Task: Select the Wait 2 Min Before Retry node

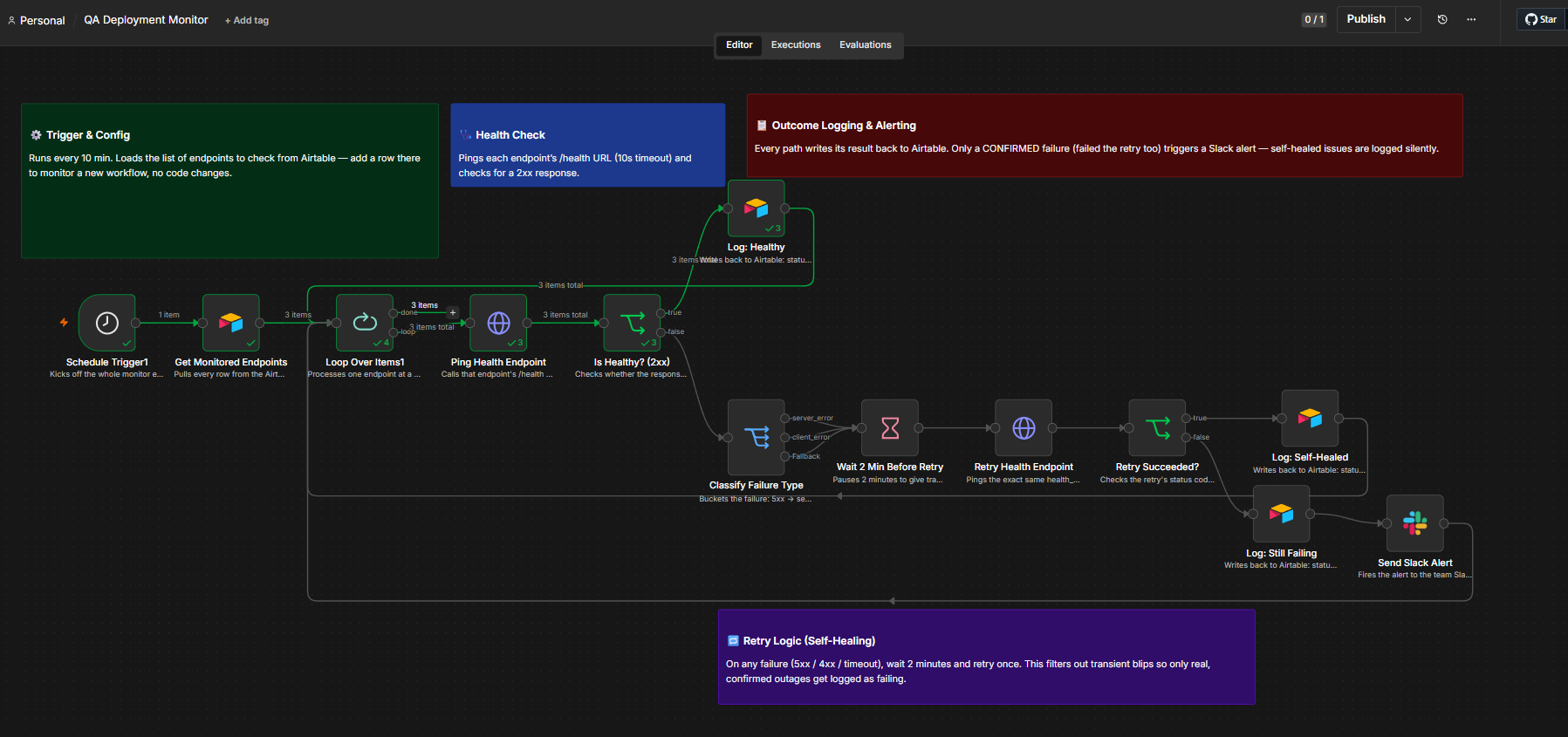Action: click(x=890, y=428)
